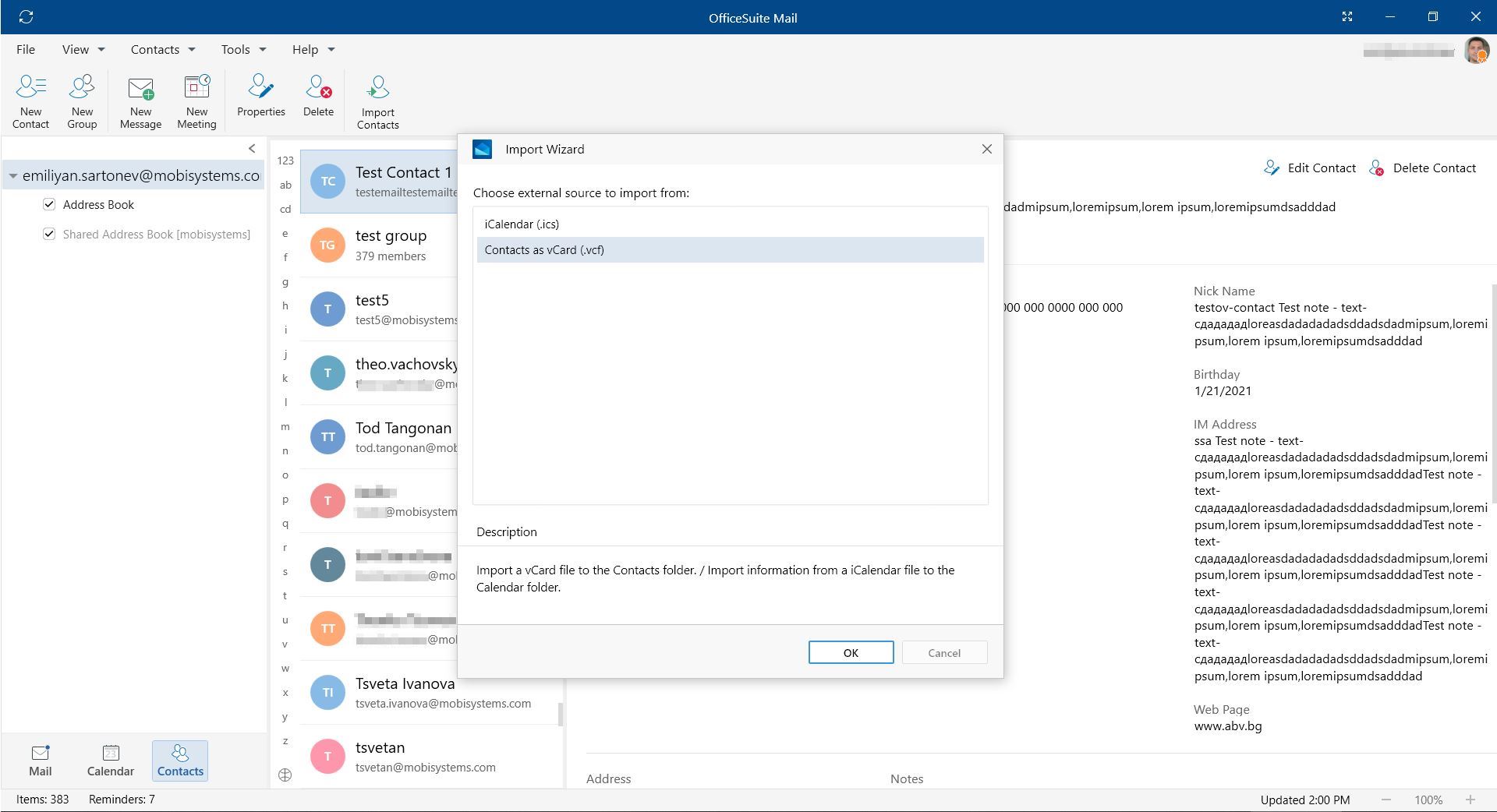This screenshot has height=812, width=1497.
Task: Select the test group entry
Action: tap(379, 245)
